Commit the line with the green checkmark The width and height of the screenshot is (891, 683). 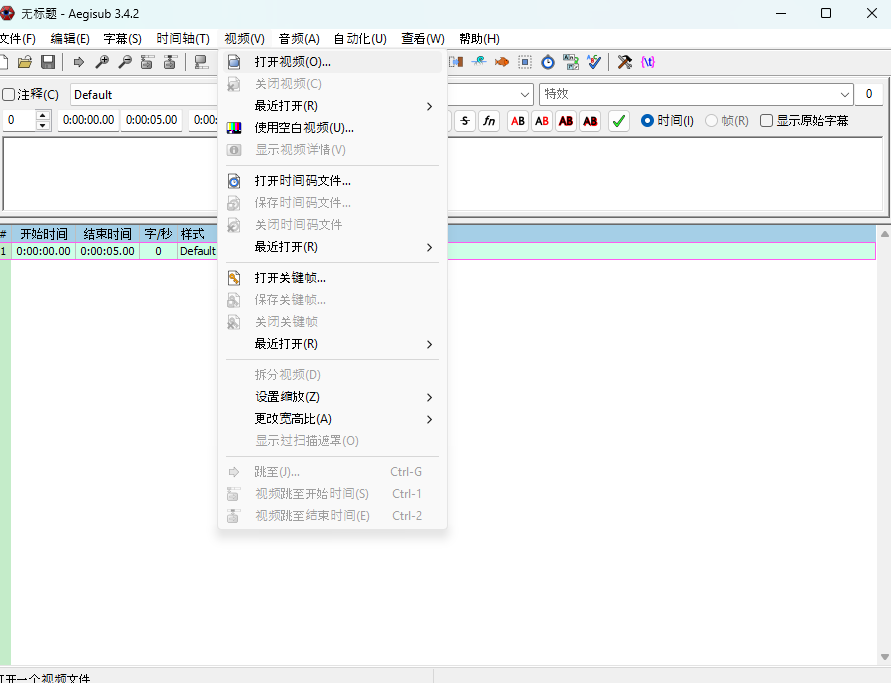tap(619, 121)
